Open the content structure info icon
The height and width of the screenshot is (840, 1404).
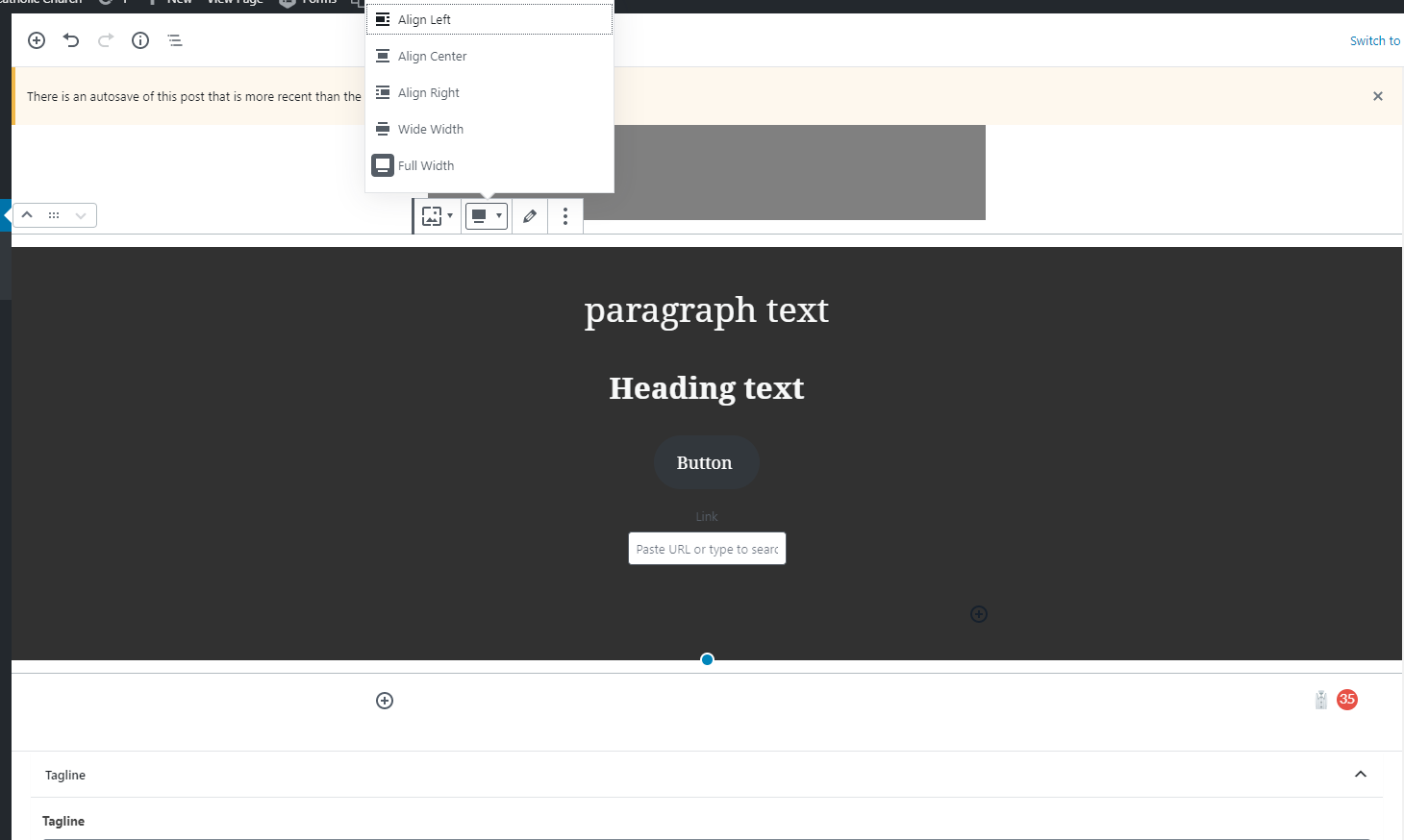(140, 40)
